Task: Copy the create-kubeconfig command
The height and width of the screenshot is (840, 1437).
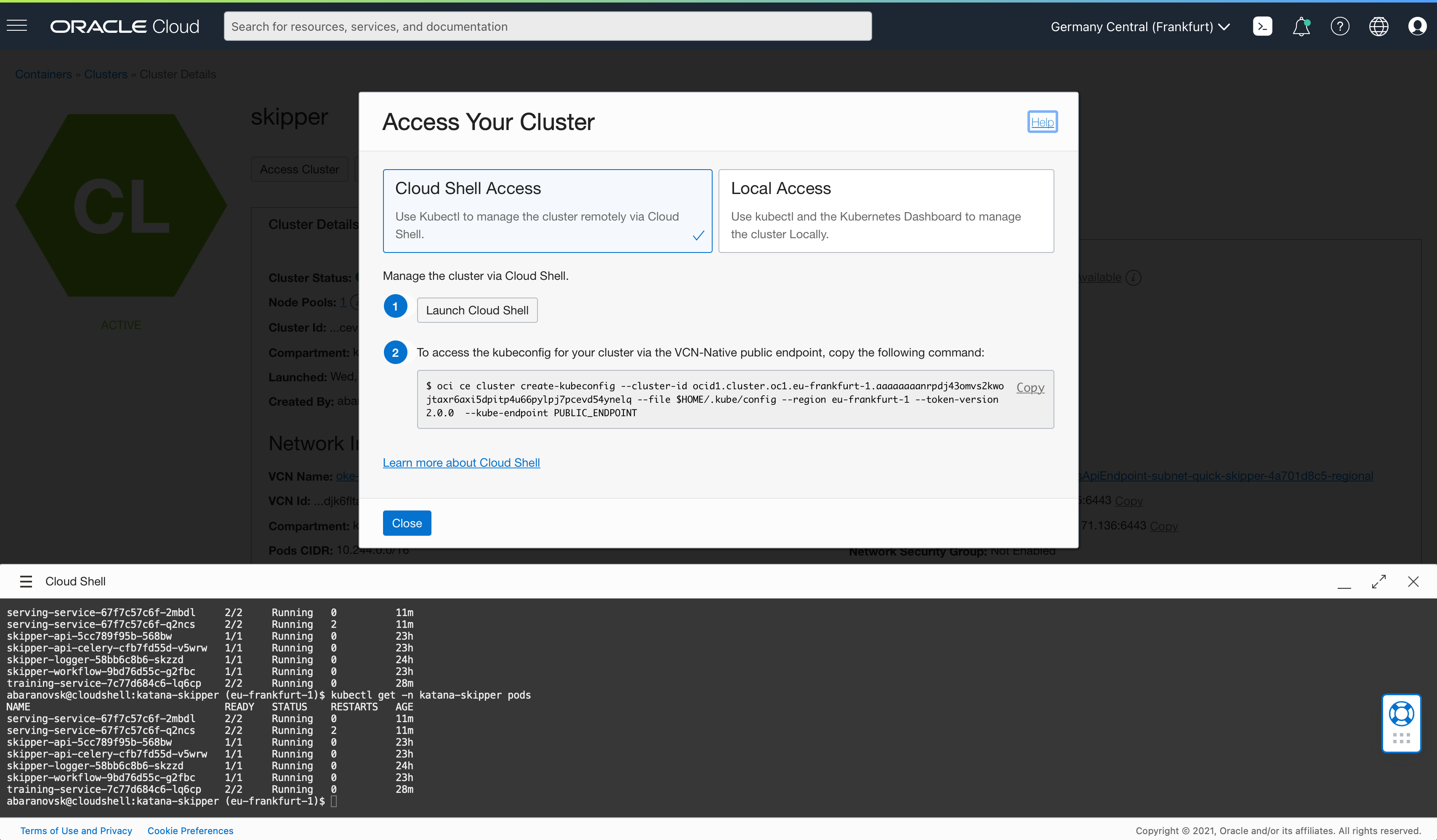Action: (x=1030, y=387)
